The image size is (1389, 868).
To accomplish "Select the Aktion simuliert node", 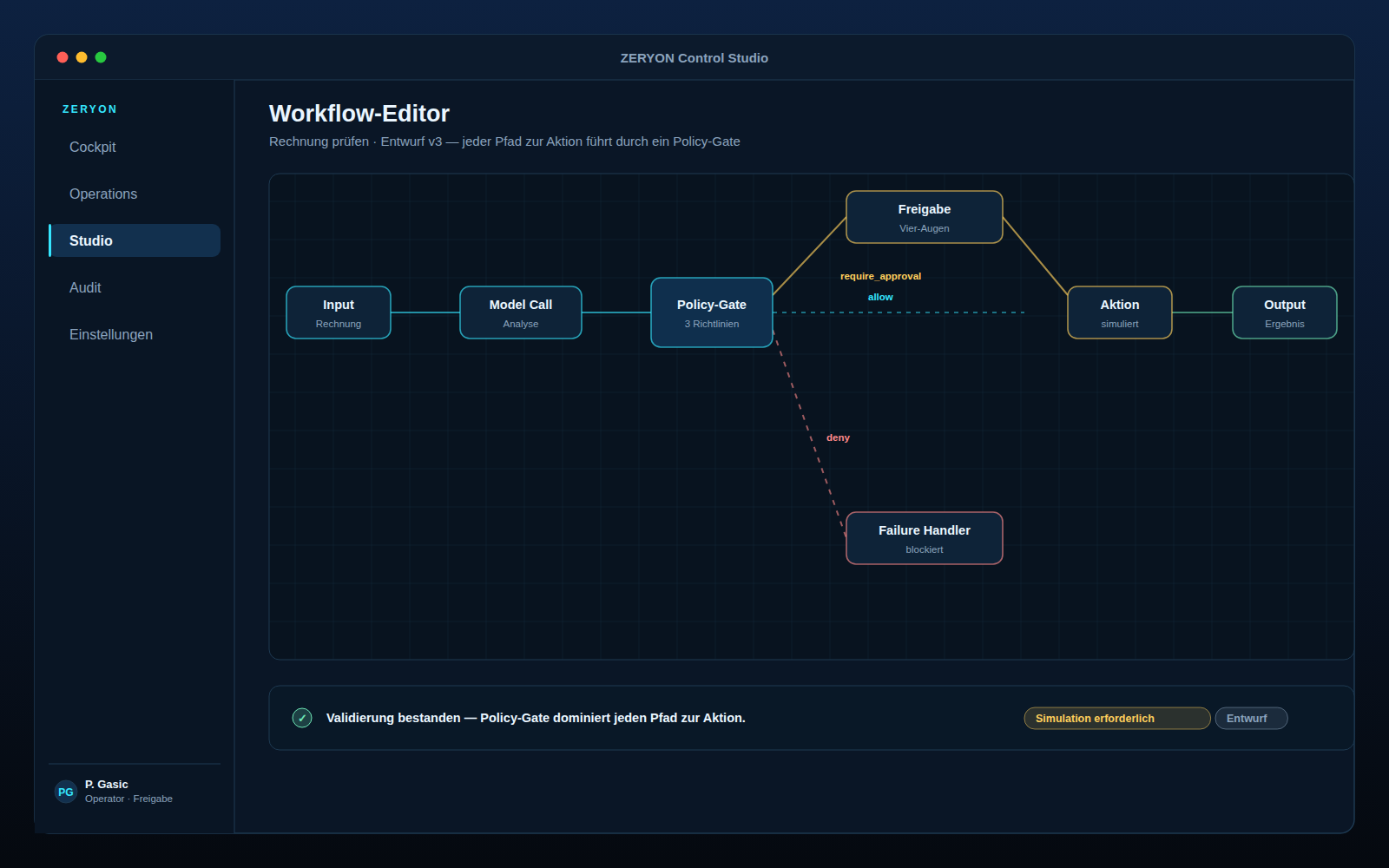I will pyautogui.click(x=1120, y=312).
